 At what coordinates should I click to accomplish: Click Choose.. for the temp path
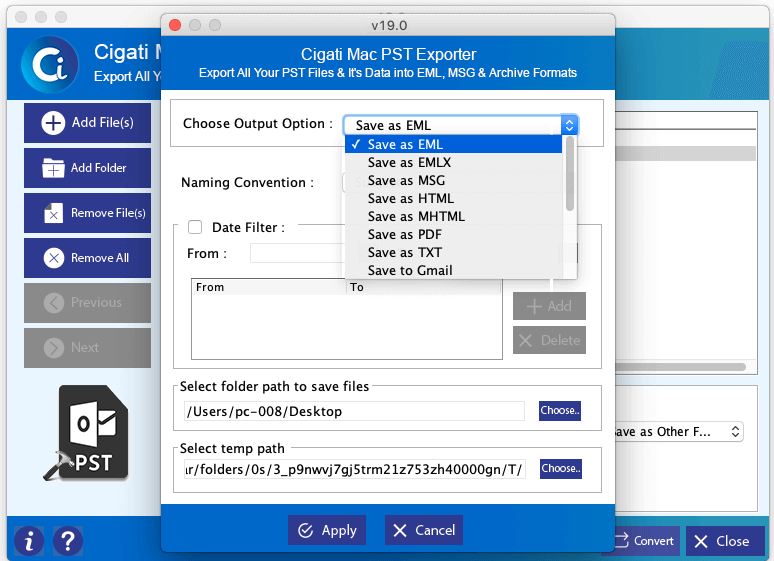(560, 469)
